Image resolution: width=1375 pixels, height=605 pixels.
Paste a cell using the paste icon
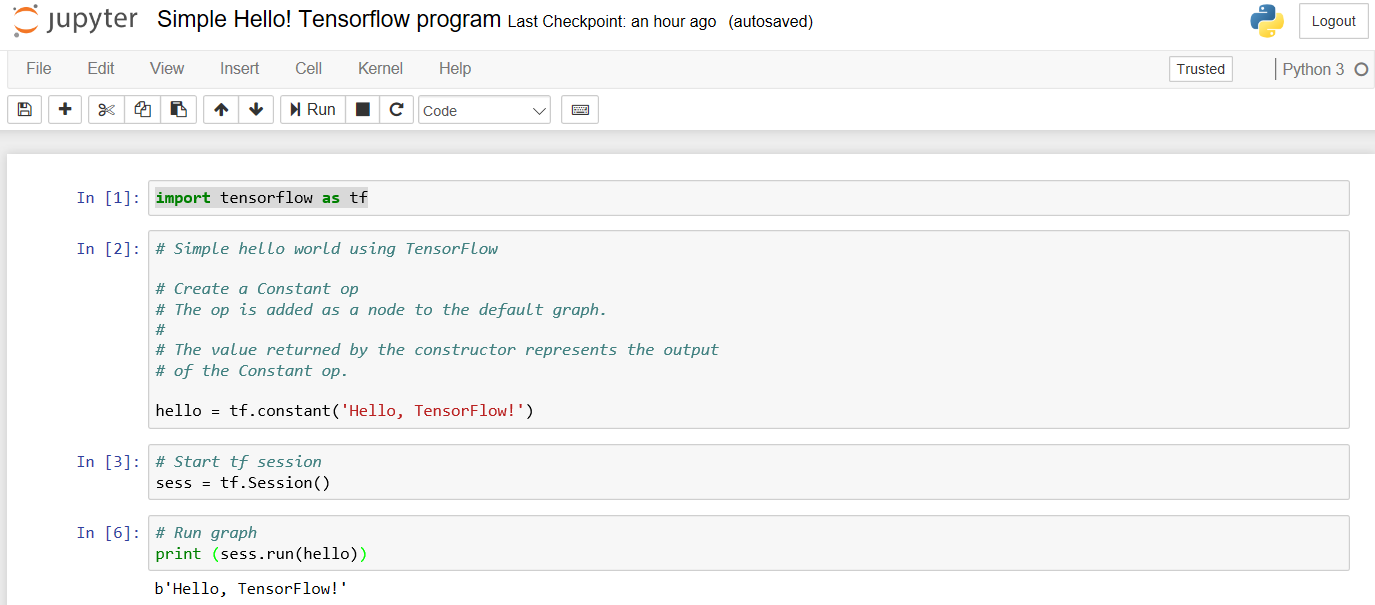(x=179, y=109)
